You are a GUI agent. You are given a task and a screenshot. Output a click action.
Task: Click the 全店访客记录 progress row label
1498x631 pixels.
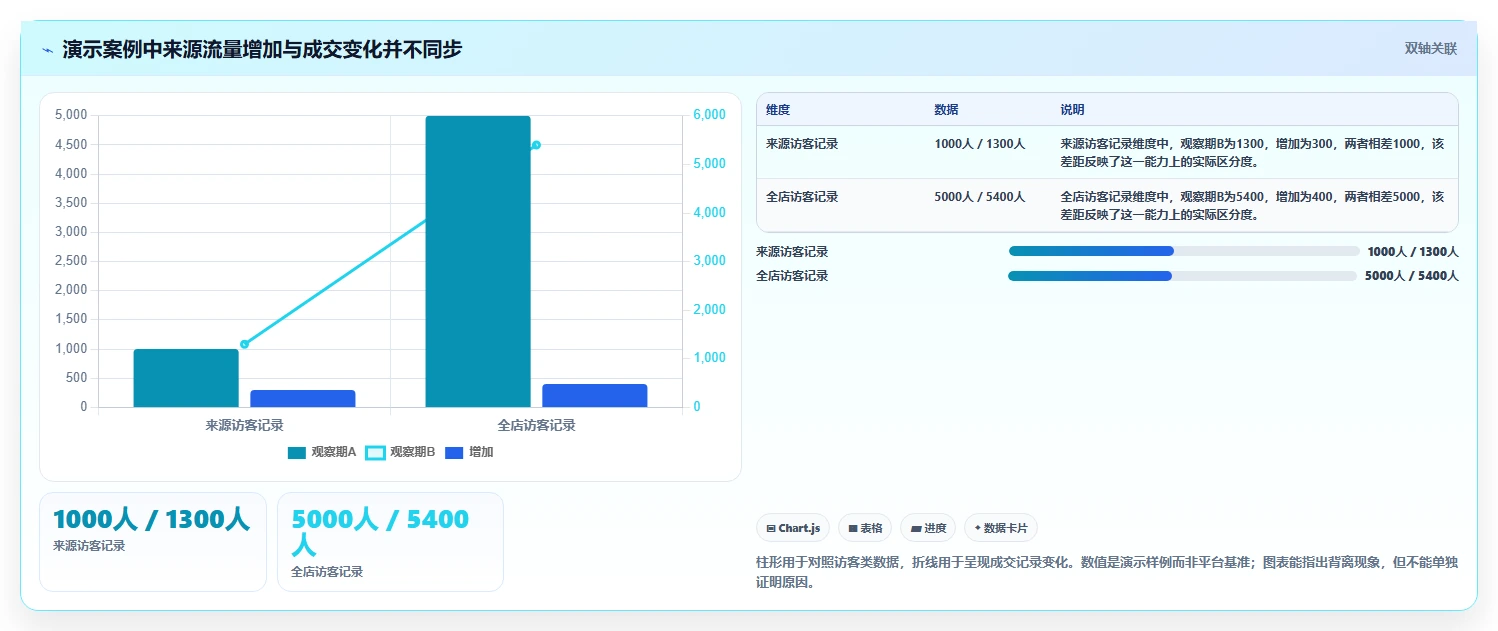(792, 276)
